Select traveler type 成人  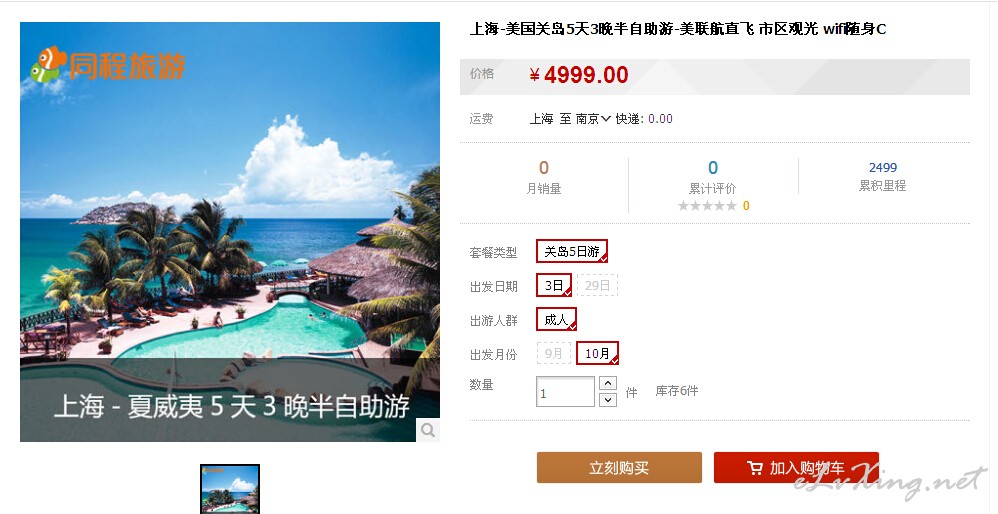point(556,319)
